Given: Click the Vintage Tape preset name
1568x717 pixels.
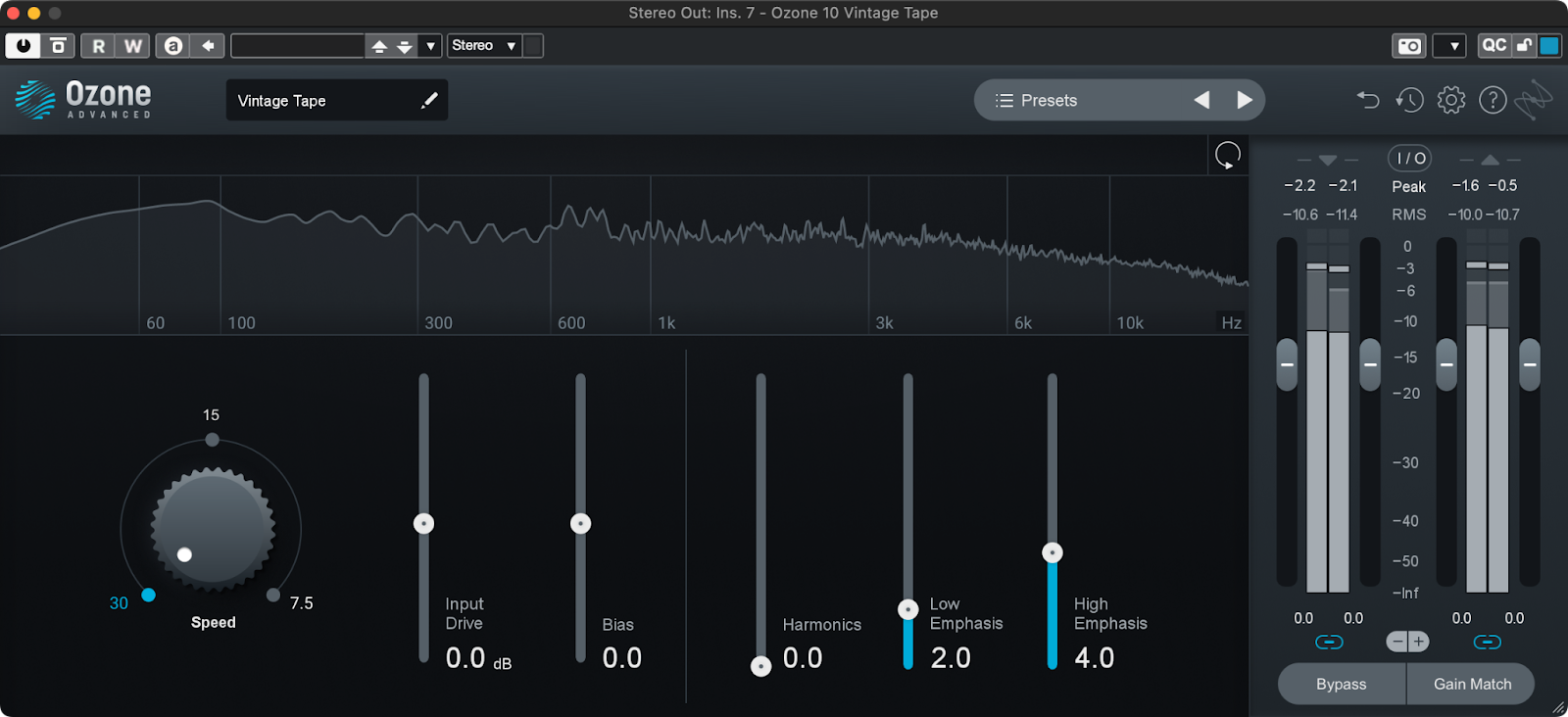Looking at the screenshot, I should pyautogui.click(x=282, y=101).
